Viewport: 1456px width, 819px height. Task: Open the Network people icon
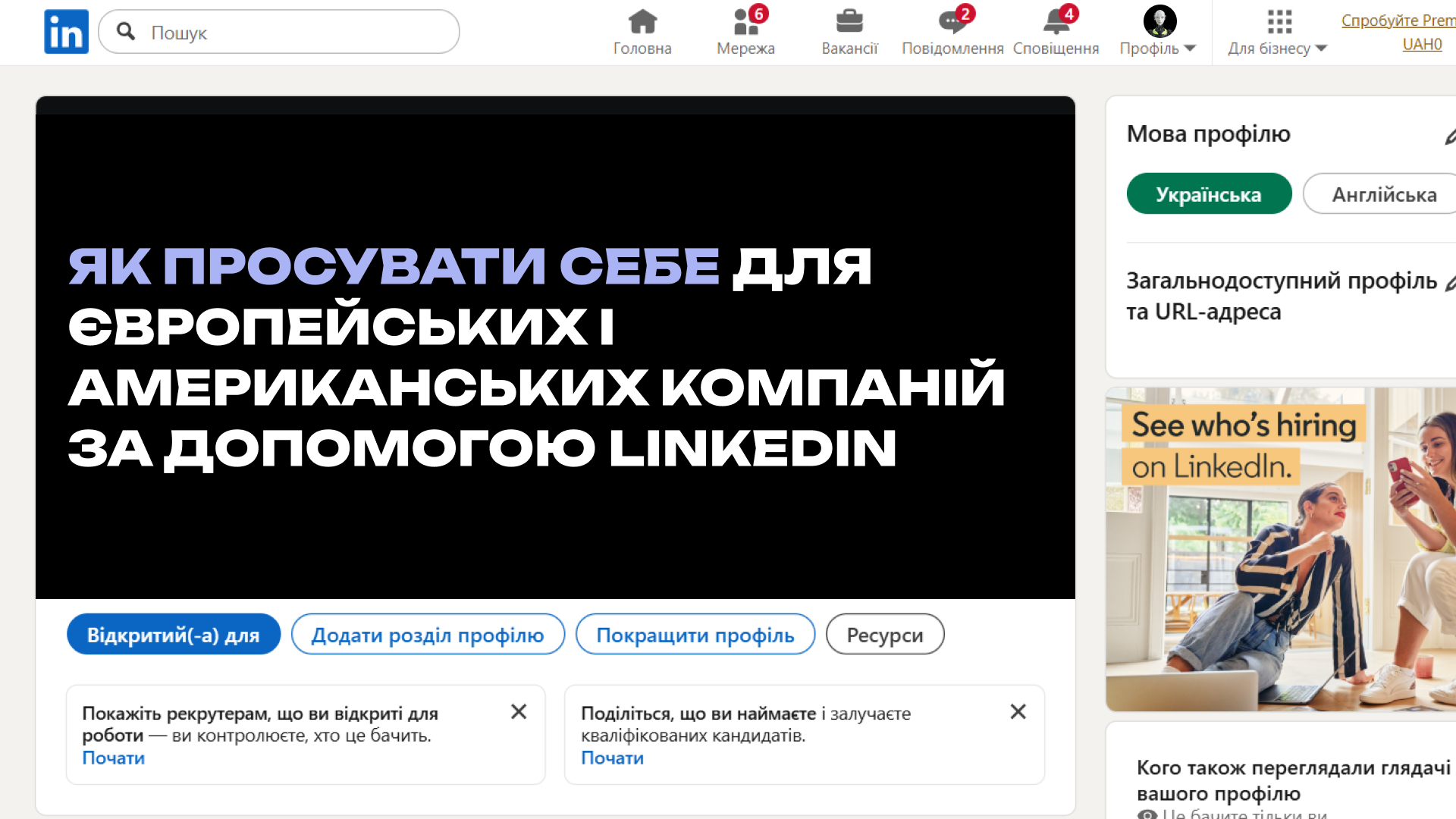[745, 22]
